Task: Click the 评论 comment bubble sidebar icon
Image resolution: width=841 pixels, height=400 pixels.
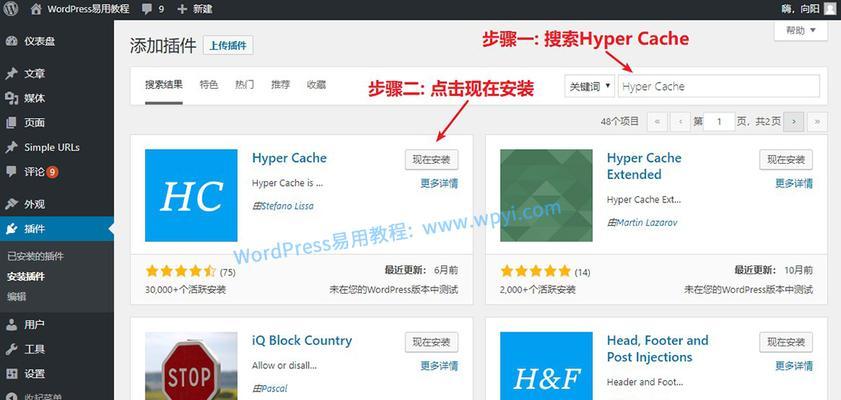Action: [11, 172]
